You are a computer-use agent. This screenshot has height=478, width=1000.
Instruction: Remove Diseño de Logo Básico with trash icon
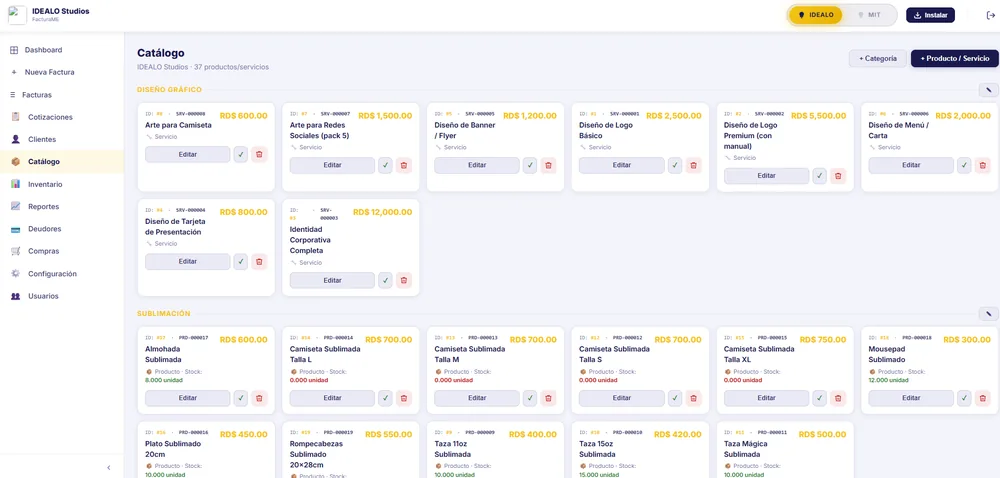693,166
